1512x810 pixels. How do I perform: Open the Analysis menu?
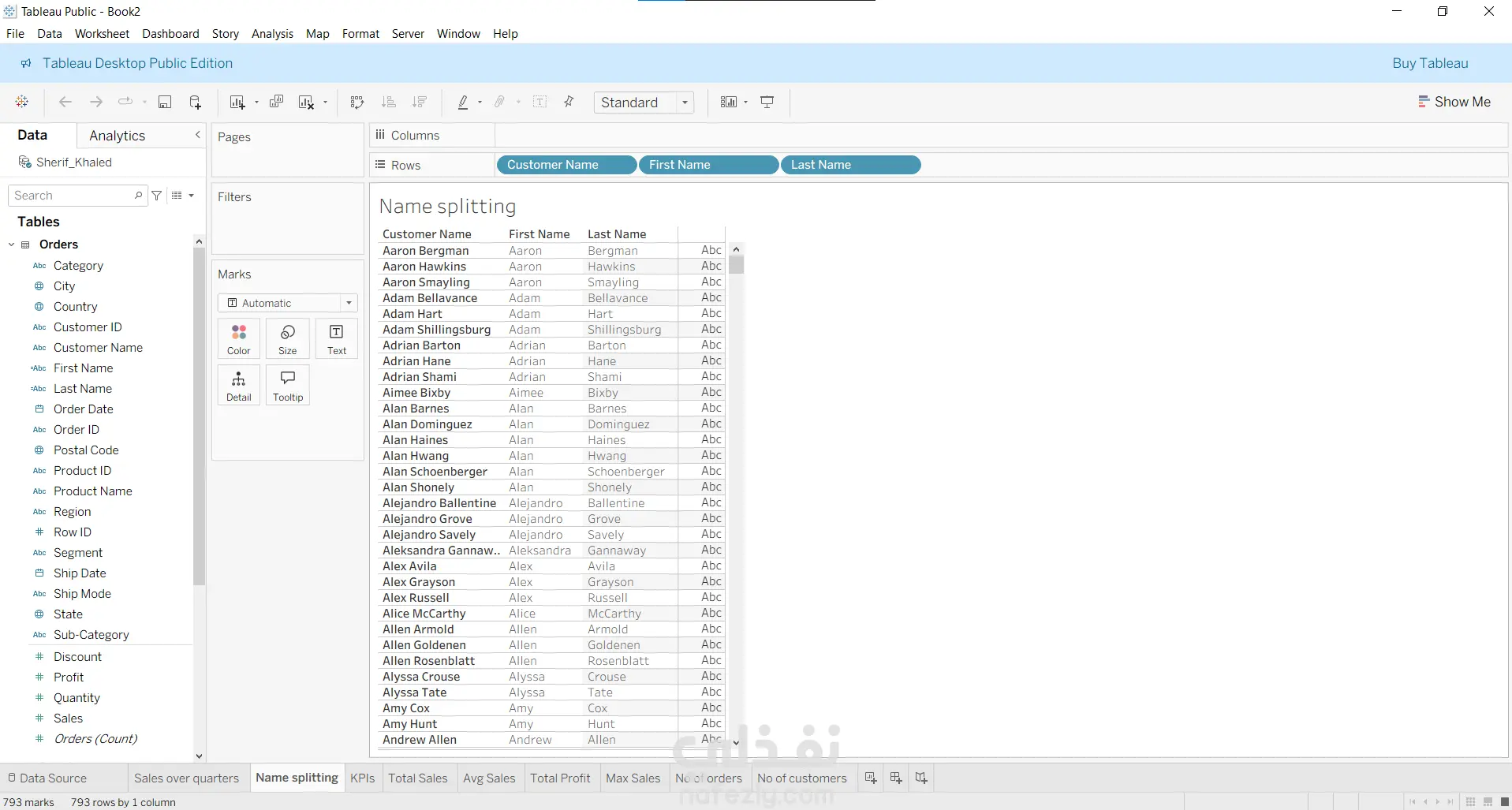[272, 34]
